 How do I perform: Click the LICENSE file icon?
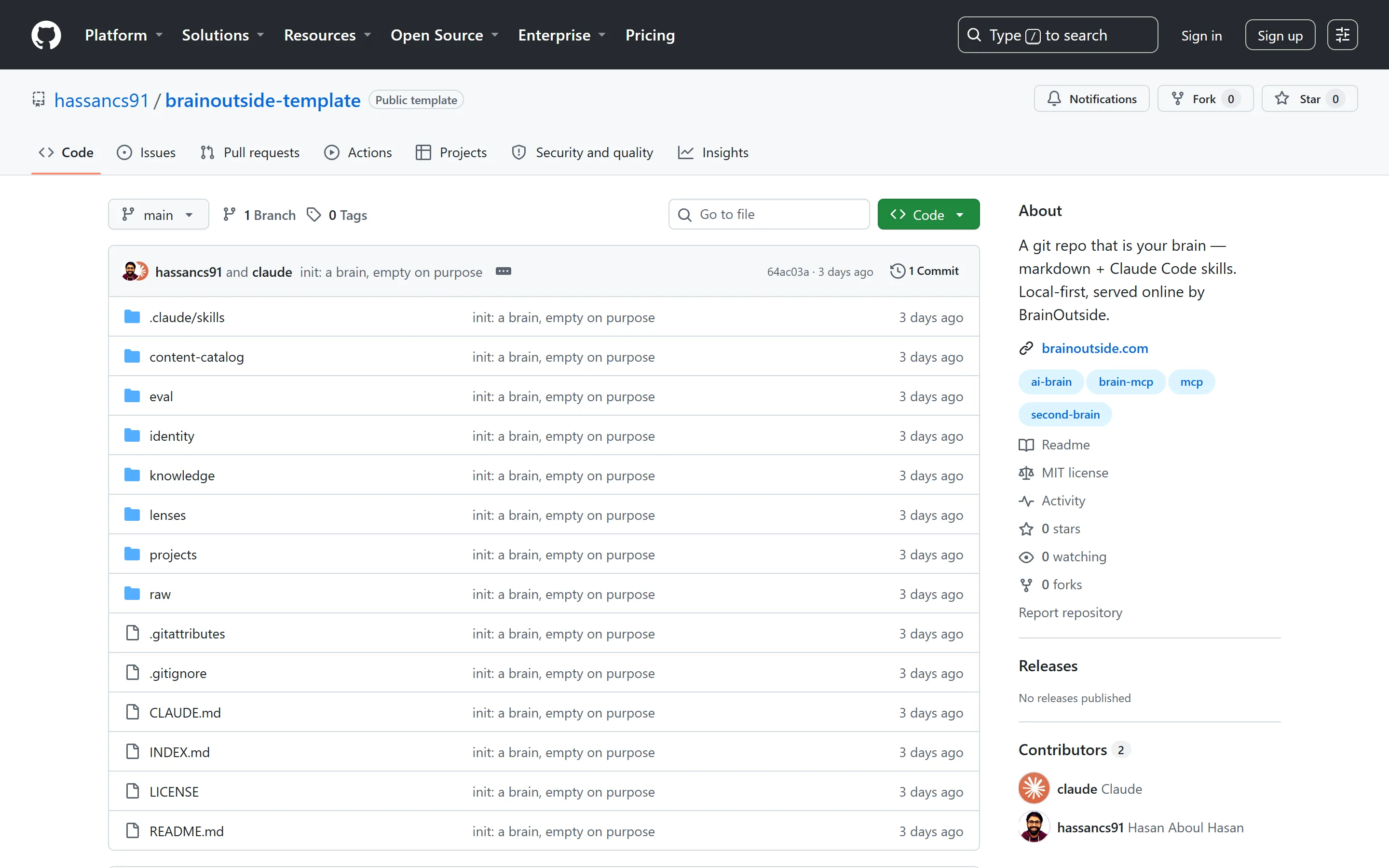pyautogui.click(x=132, y=792)
